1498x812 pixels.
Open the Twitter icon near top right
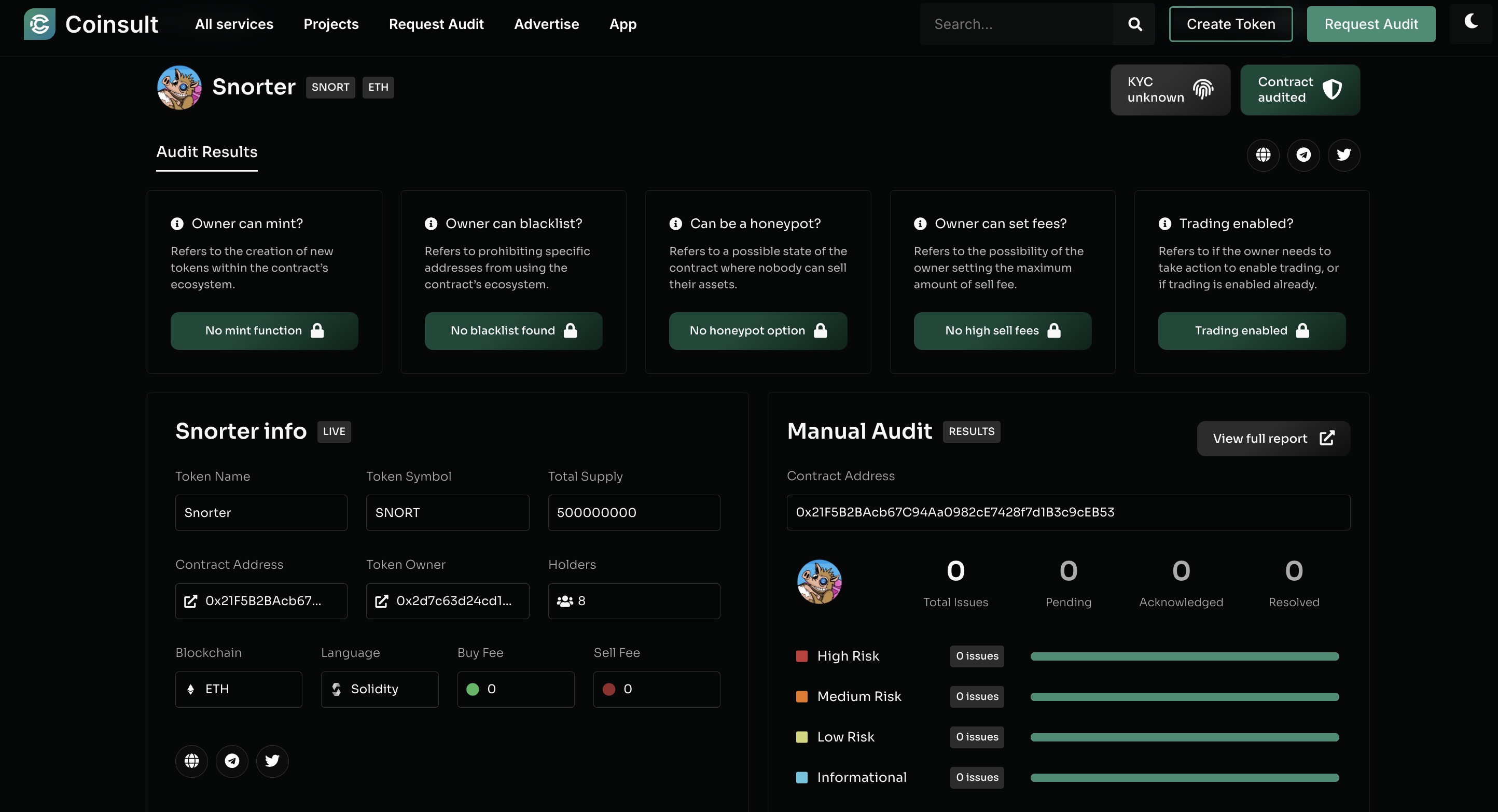[x=1344, y=155]
